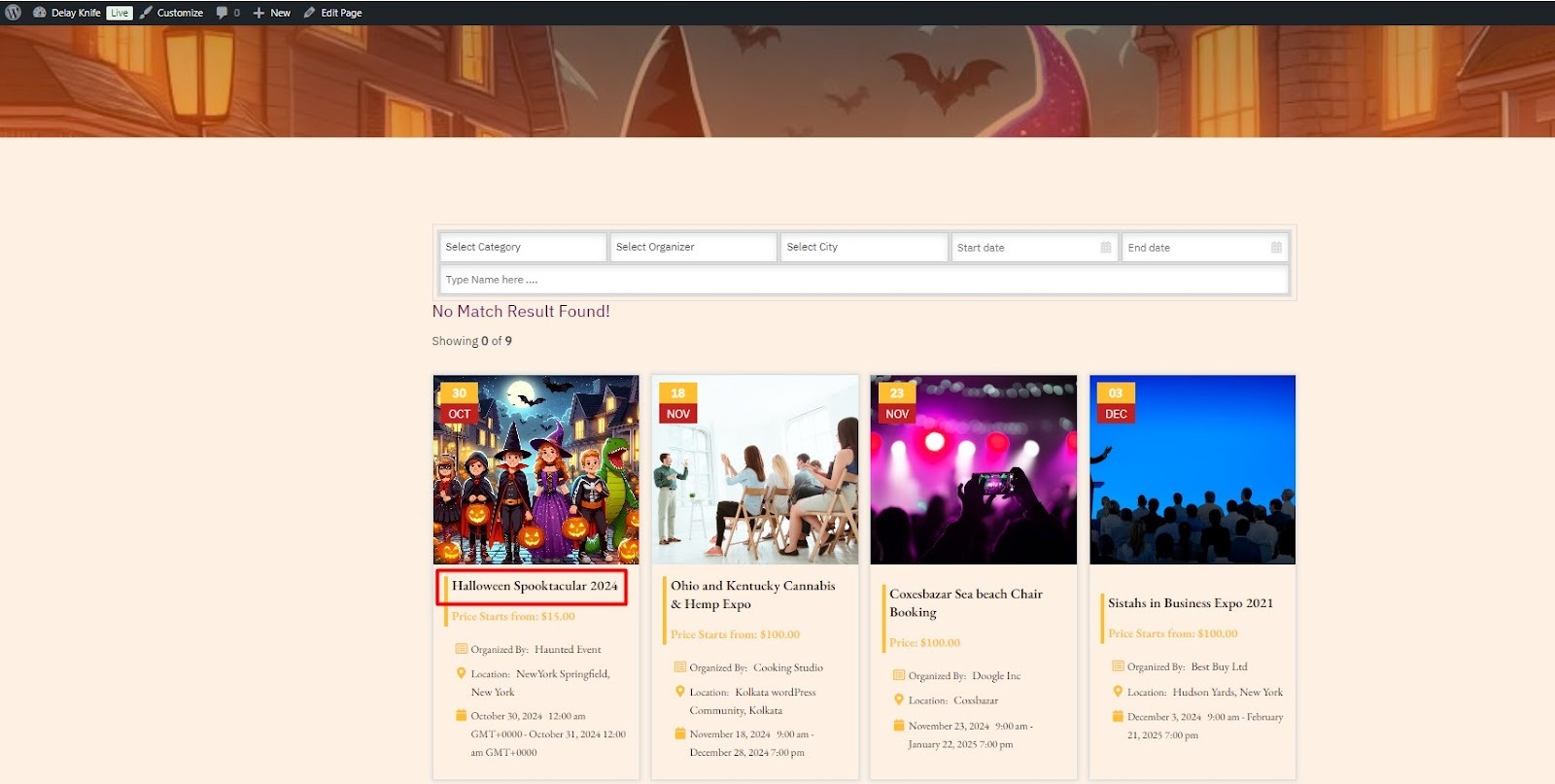Click the WordPress logo icon in admin bar

tap(14, 13)
